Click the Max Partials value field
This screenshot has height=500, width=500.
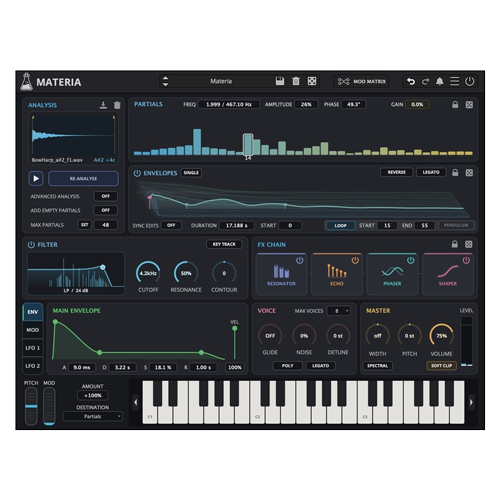106,225
